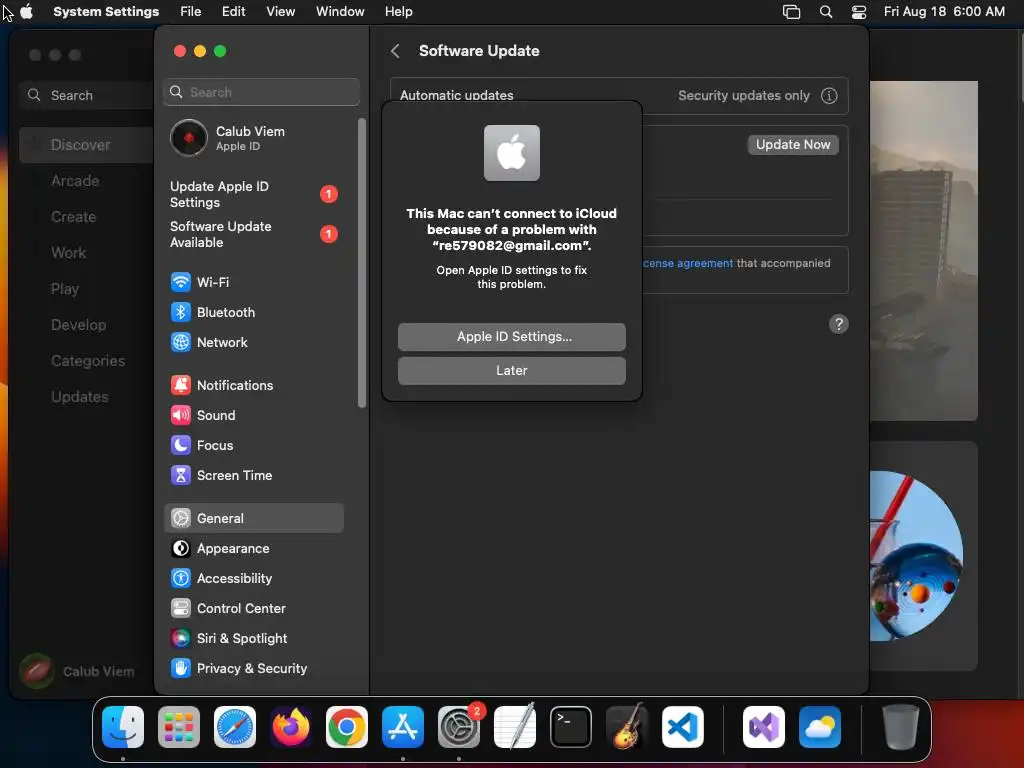Open Visual Studio from the Dock
This screenshot has height=768, width=1024.
click(764, 727)
